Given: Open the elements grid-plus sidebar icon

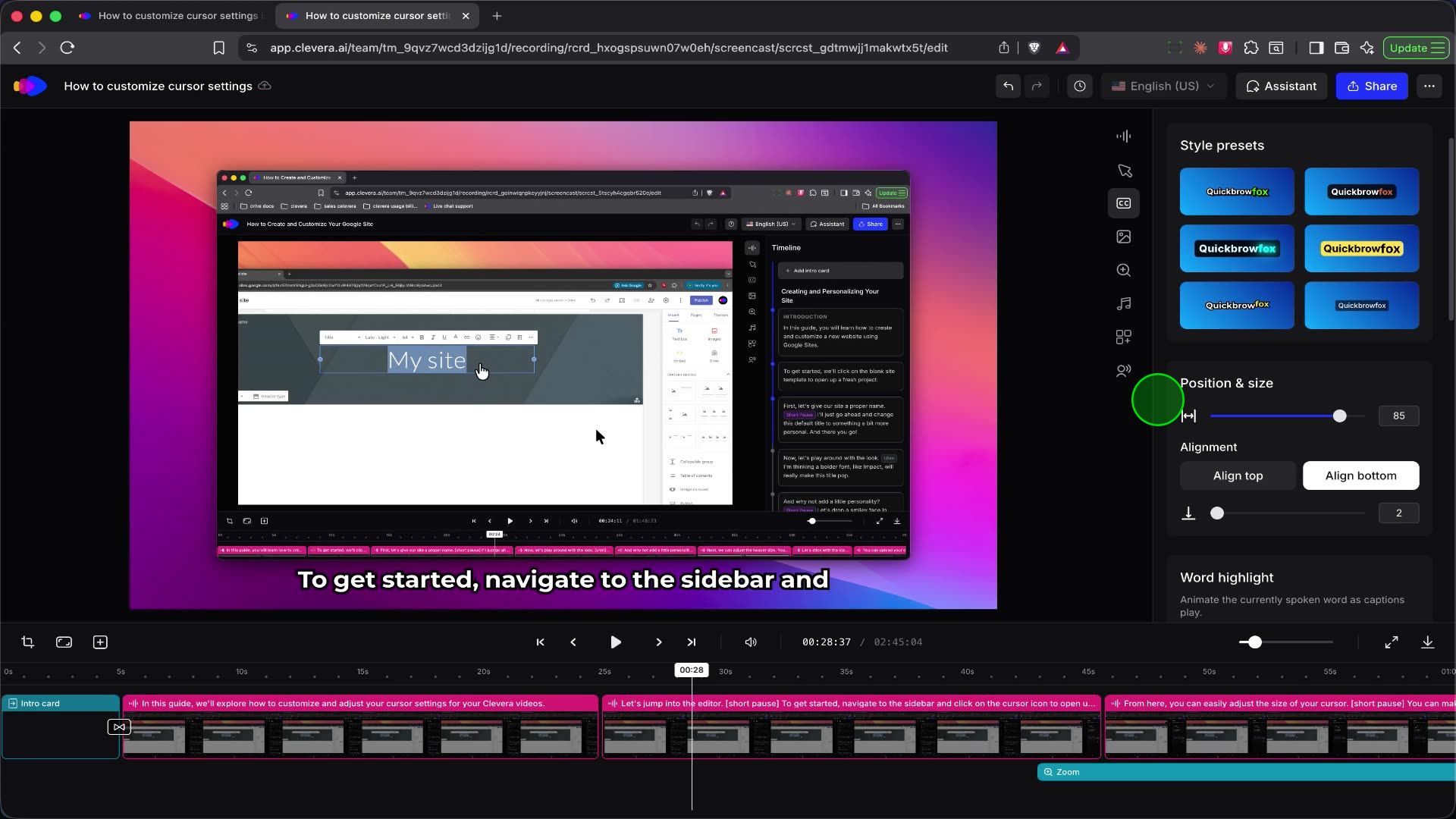Looking at the screenshot, I should [1124, 337].
